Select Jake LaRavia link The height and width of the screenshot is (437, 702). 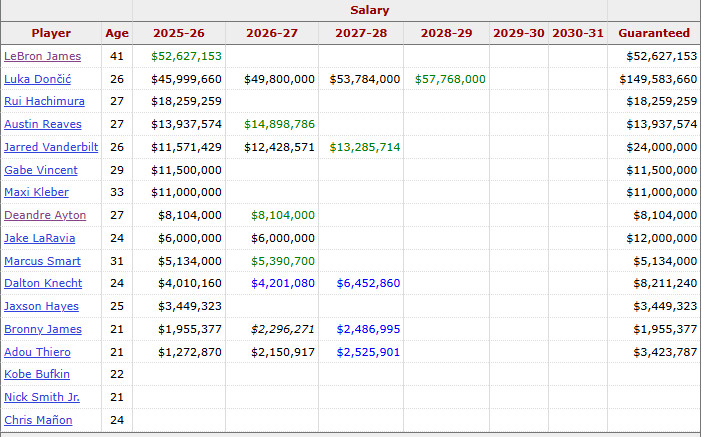point(40,238)
